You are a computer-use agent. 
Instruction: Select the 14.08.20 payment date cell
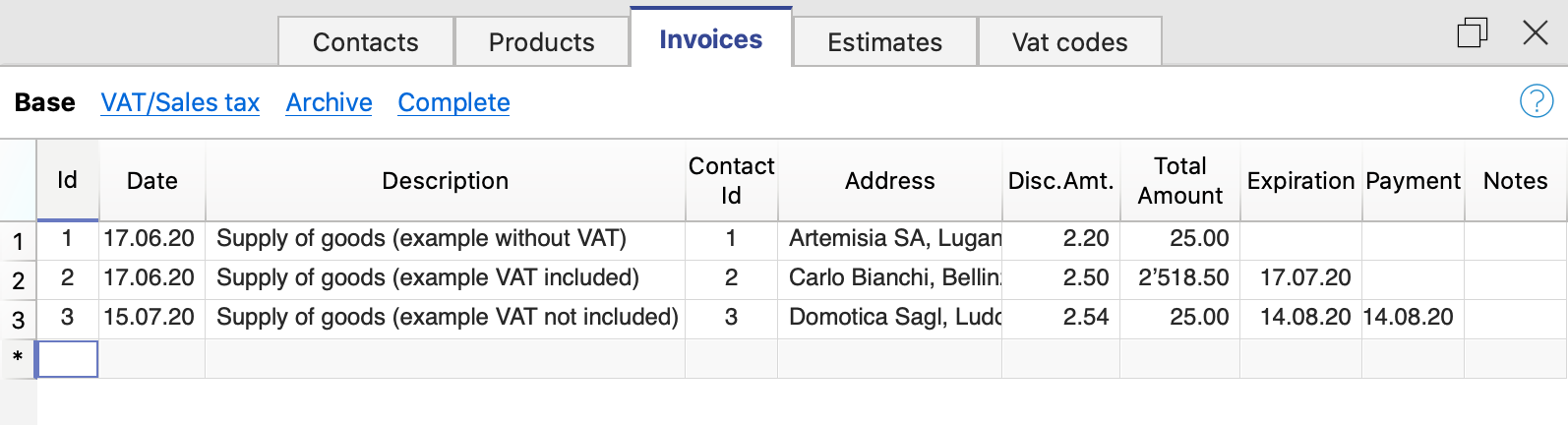click(x=1410, y=318)
